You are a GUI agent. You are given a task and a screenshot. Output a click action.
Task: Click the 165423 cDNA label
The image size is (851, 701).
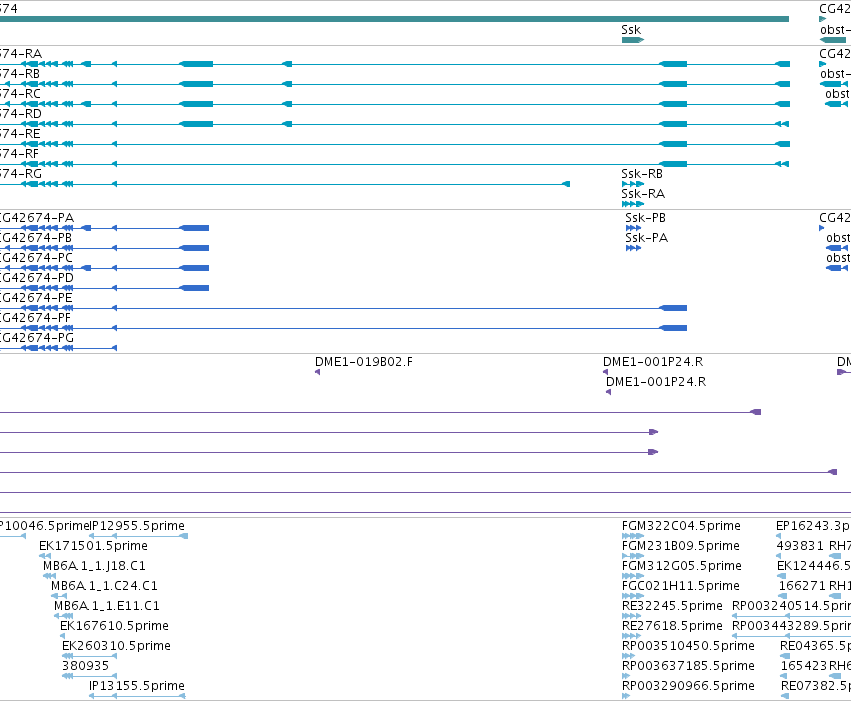[804, 666]
